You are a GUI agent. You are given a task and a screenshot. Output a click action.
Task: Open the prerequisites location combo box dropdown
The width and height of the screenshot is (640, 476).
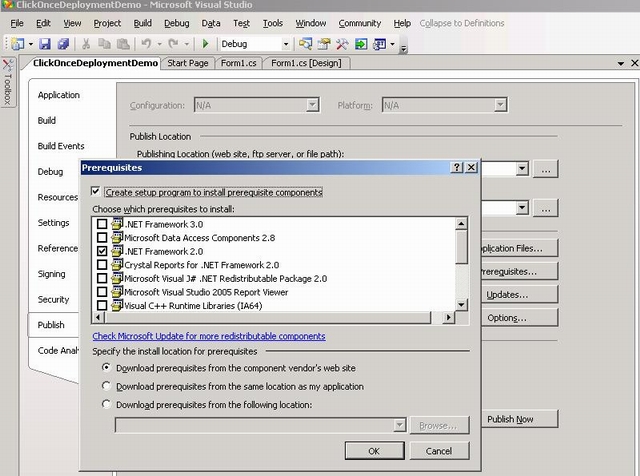coord(400,425)
